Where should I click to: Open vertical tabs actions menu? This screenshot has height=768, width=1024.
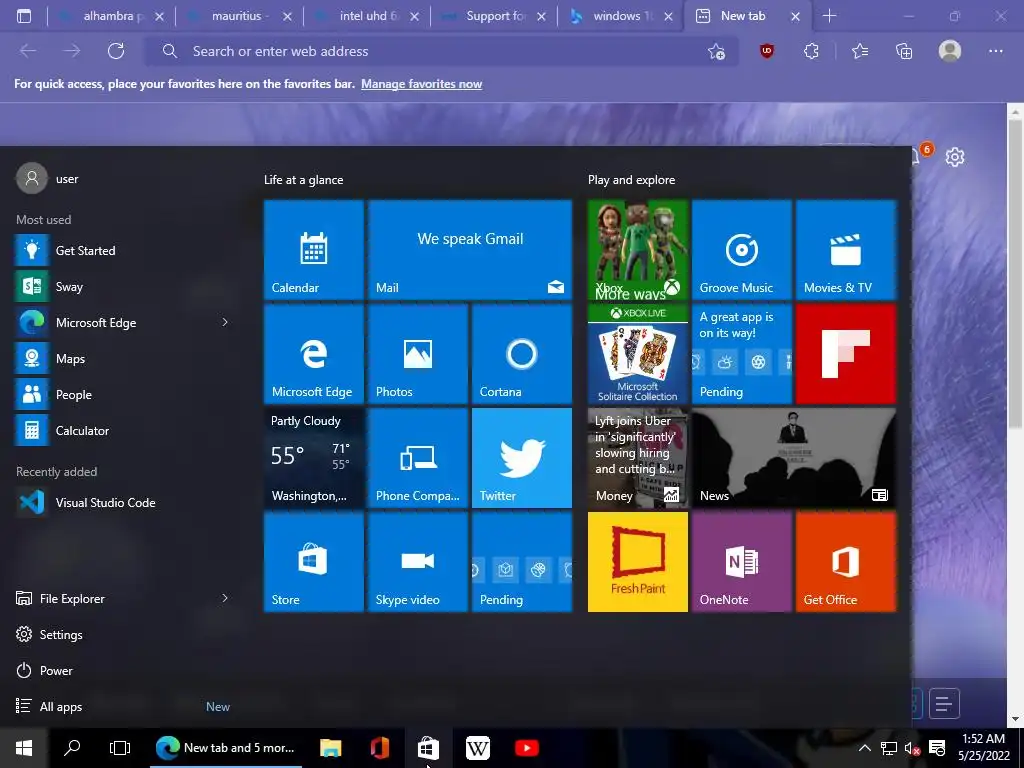[24, 16]
